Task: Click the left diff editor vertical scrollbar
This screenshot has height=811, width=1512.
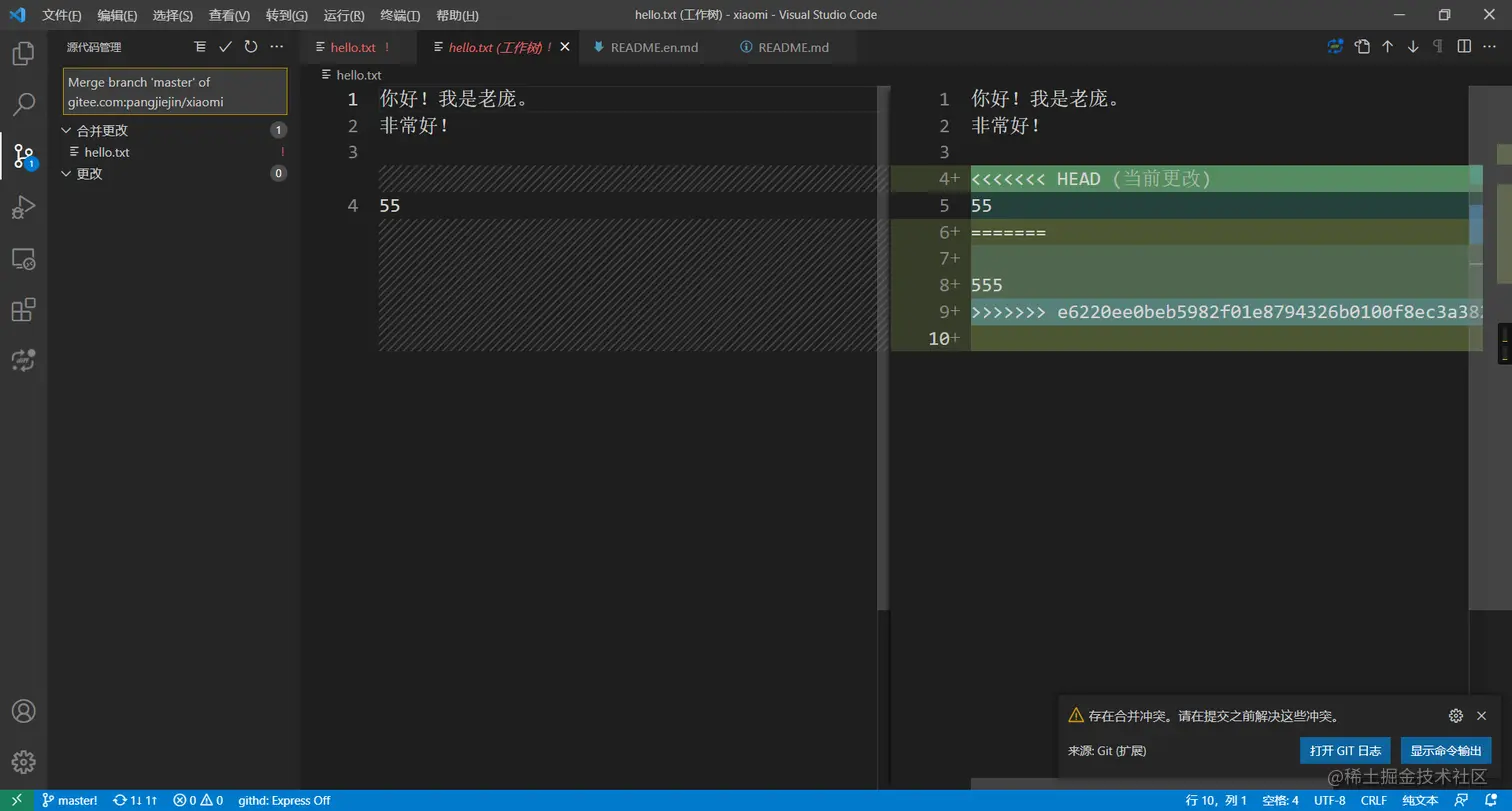Action: pyautogui.click(x=883, y=348)
